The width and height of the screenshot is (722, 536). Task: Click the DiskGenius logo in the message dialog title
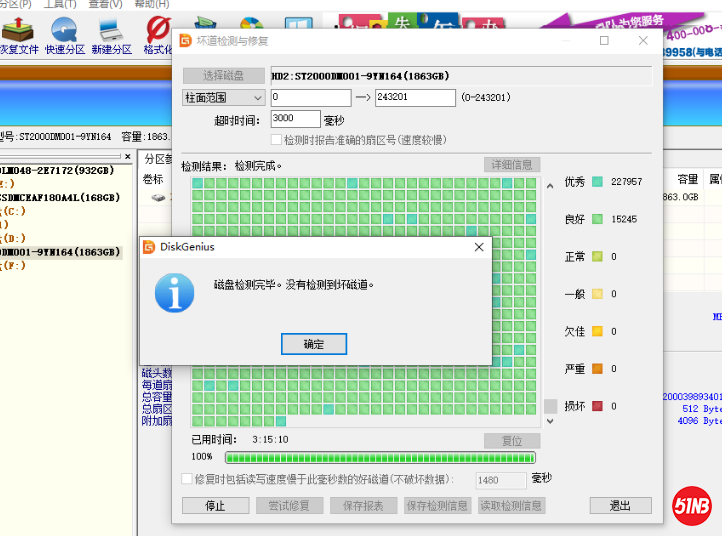148,246
